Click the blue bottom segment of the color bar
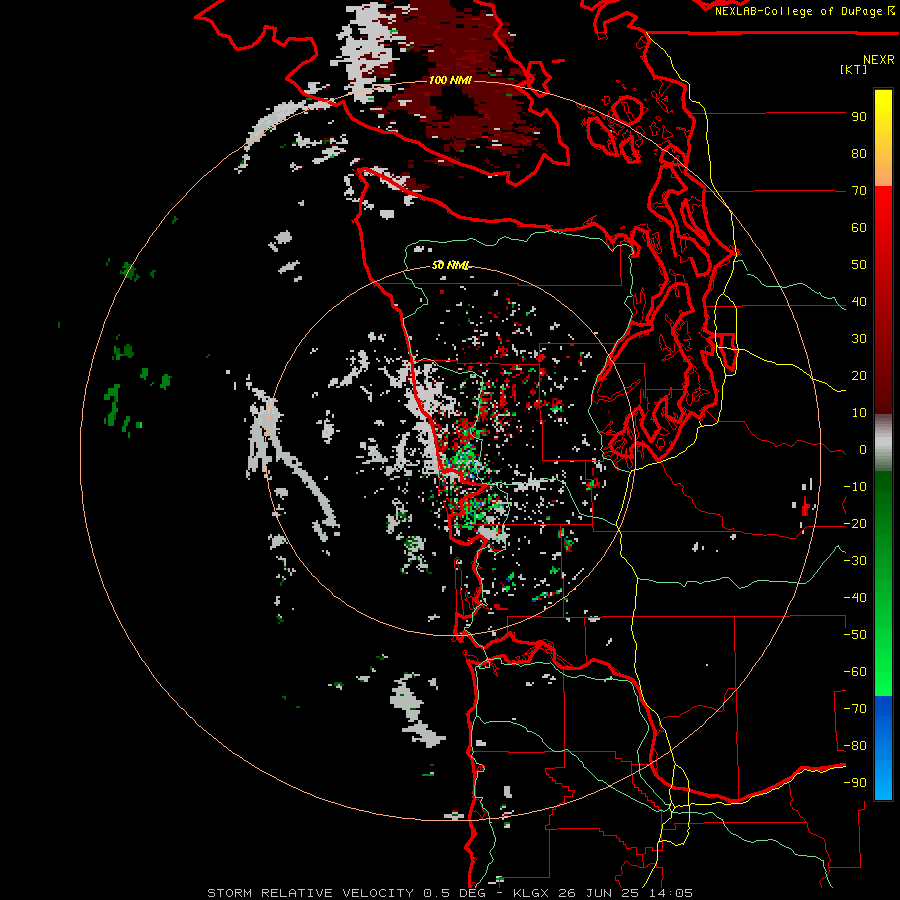Screen dimensions: 900x900 pyautogui.click(x=883, y=748)
